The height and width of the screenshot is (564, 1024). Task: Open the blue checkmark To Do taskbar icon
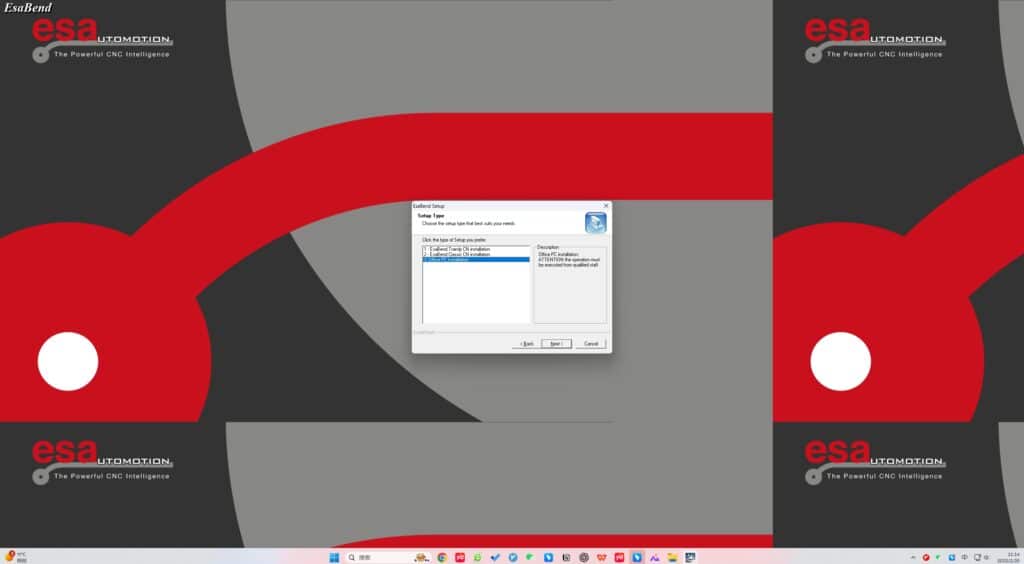[495, 557]
